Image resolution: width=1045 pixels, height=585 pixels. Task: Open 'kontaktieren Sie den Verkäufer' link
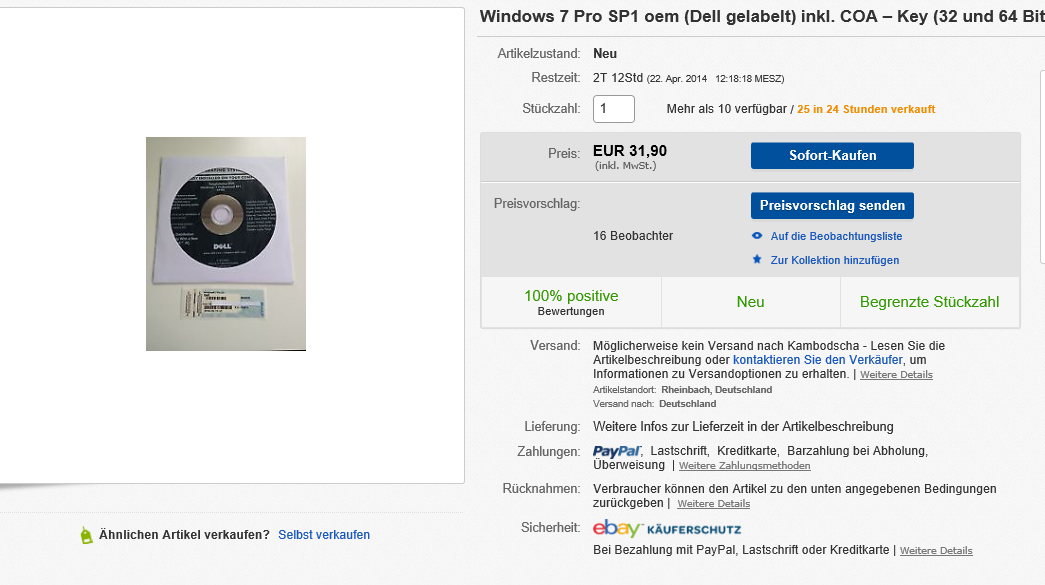[818, 359]
